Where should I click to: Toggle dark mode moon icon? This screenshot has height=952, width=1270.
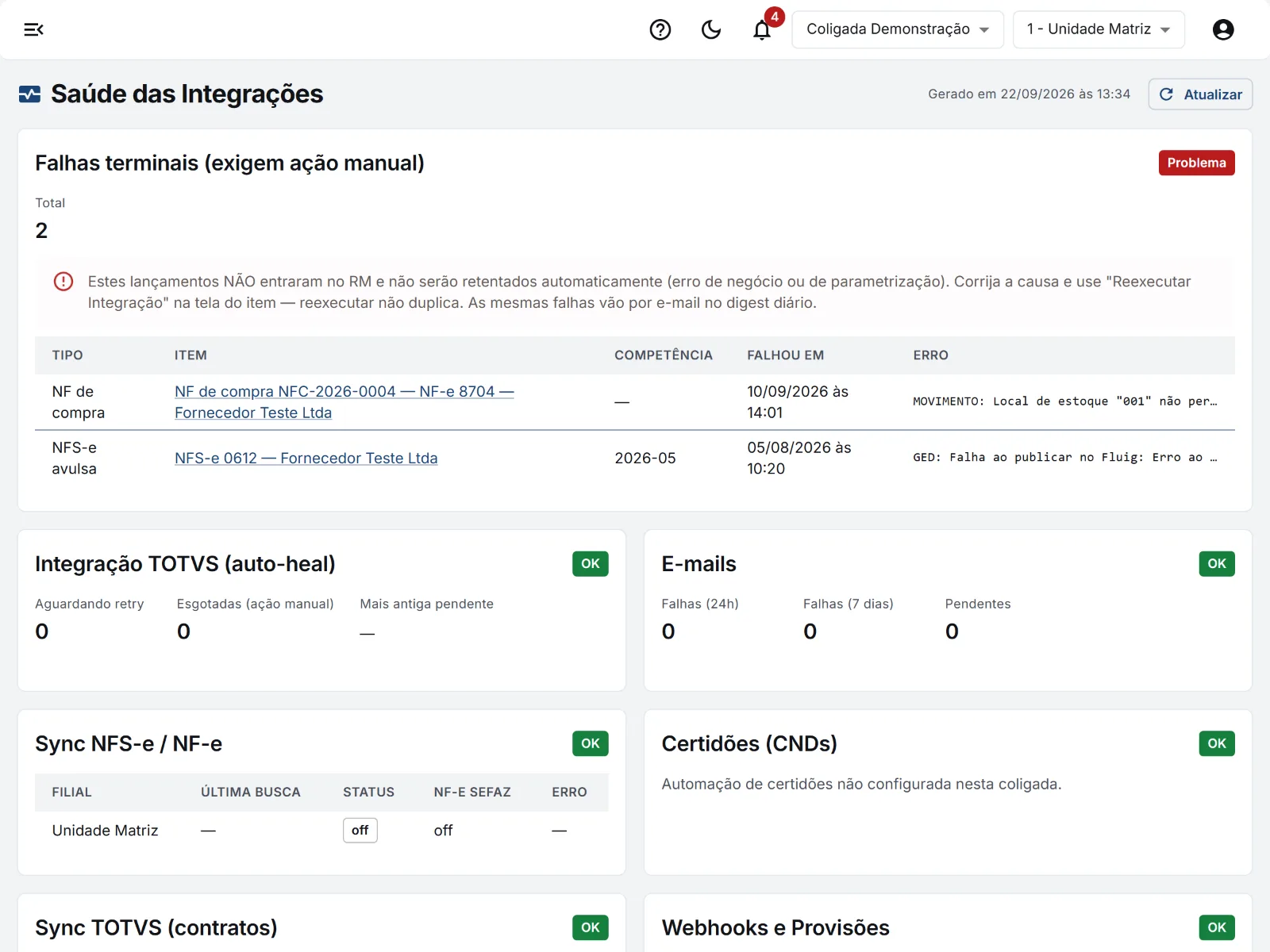tap(711, 29)
